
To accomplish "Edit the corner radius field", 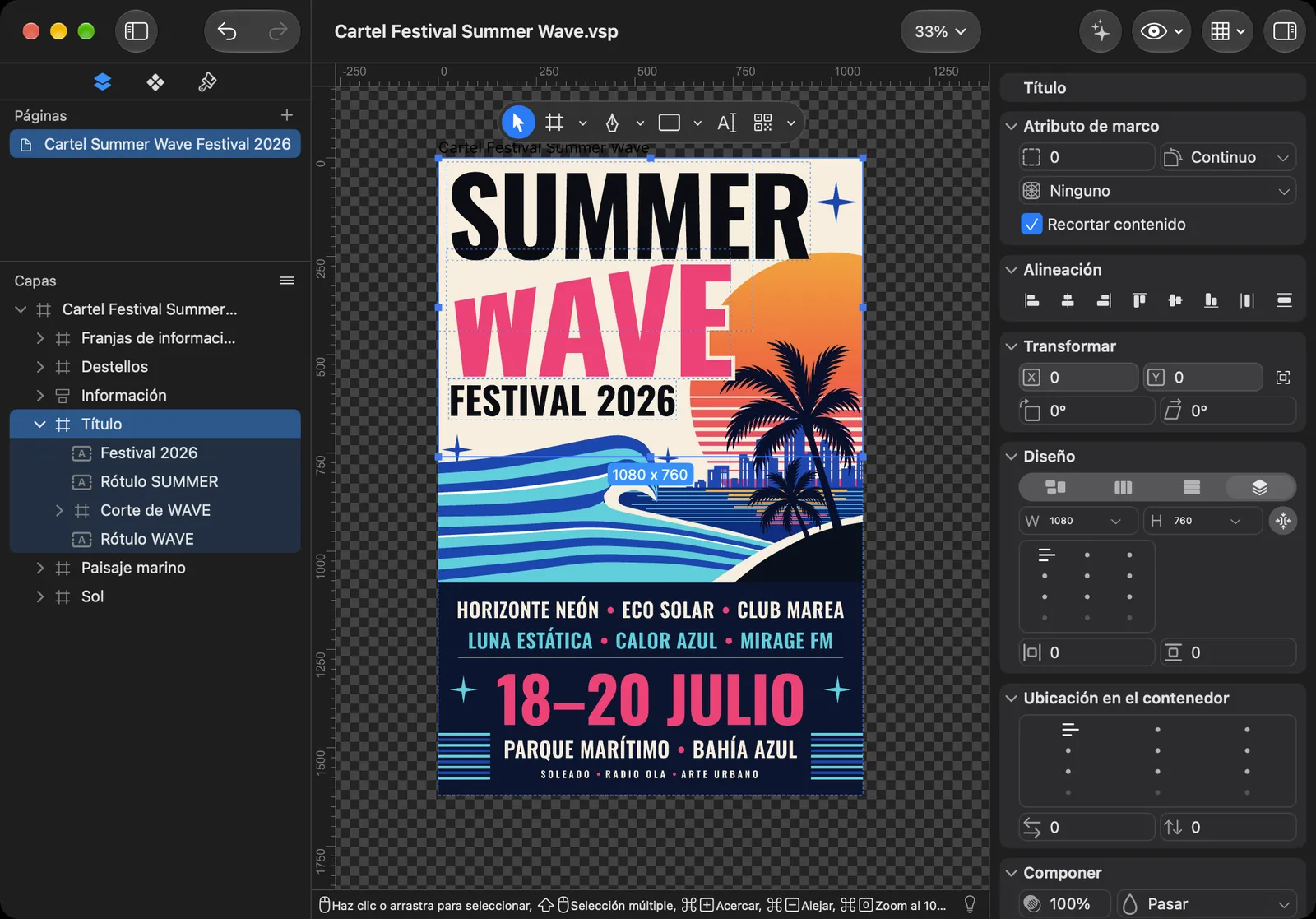I will pyautogui.click(x=1087, y=157).
